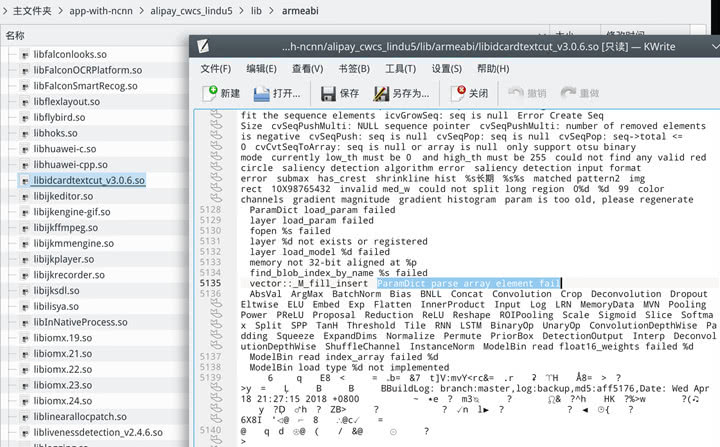Select file liblinearallocpatch.so
Viewport: 720px width, 447px height.
click(x=80, y=417)
